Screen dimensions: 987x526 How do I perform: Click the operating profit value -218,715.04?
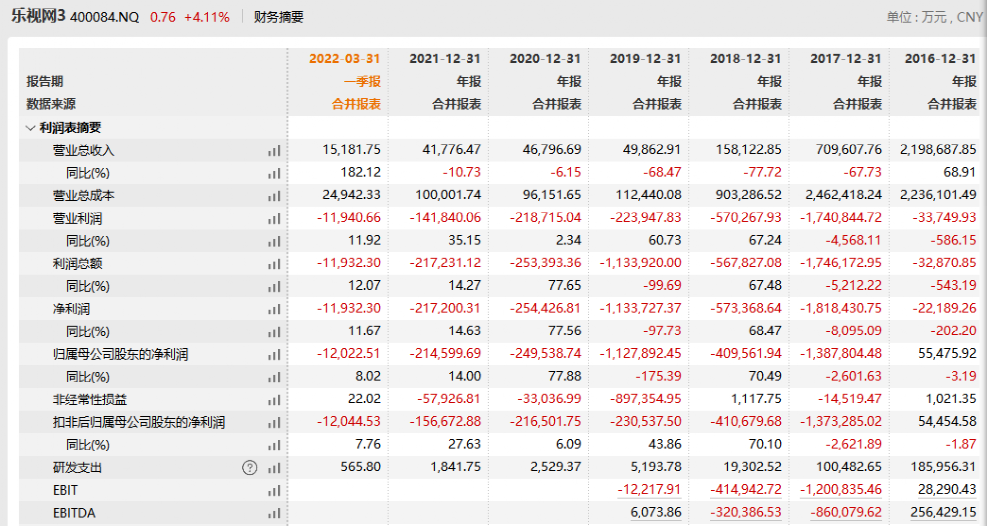(546, 218)
